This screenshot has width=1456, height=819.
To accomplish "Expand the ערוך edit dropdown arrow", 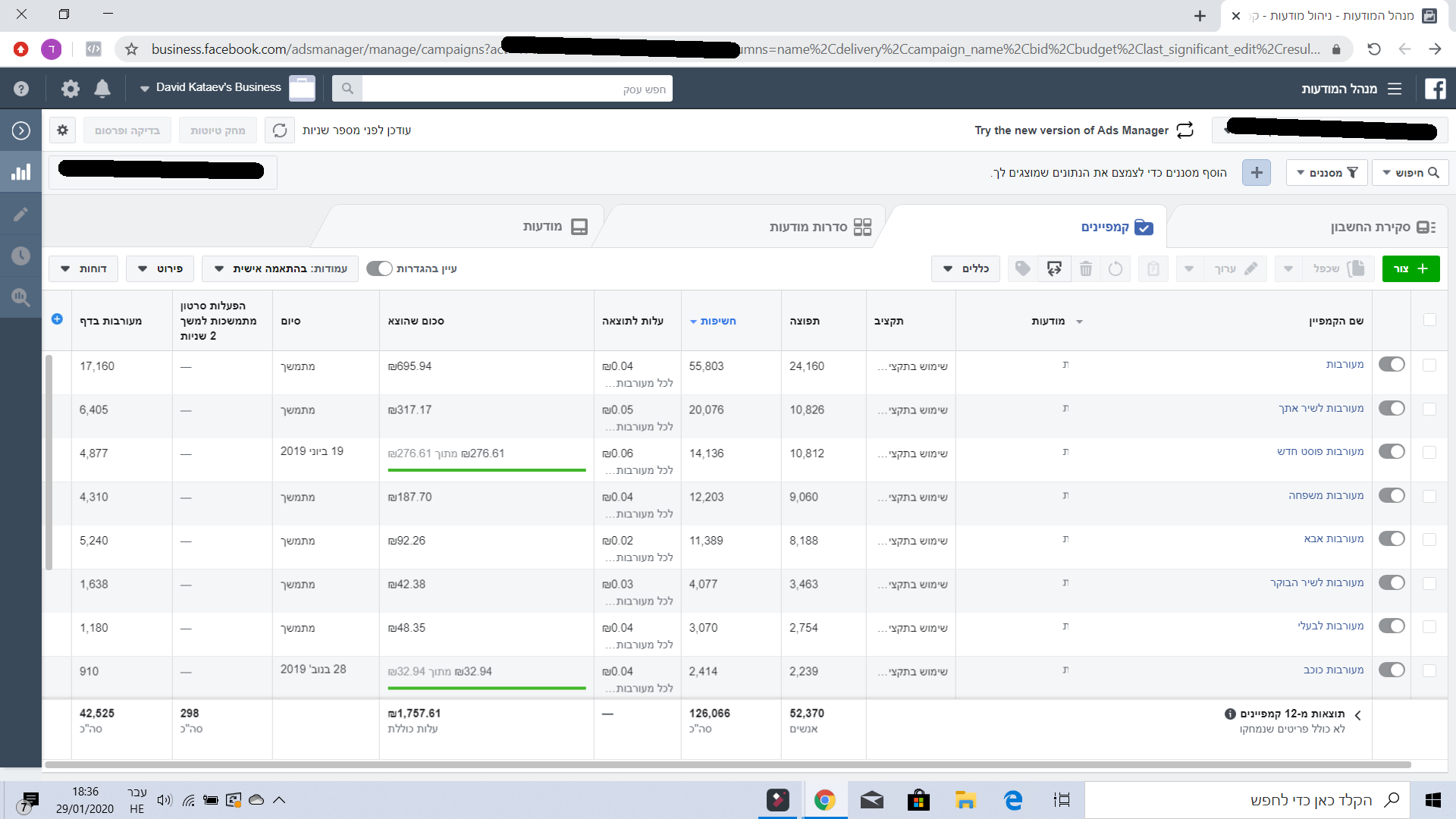I will (x=1189, y=268).
